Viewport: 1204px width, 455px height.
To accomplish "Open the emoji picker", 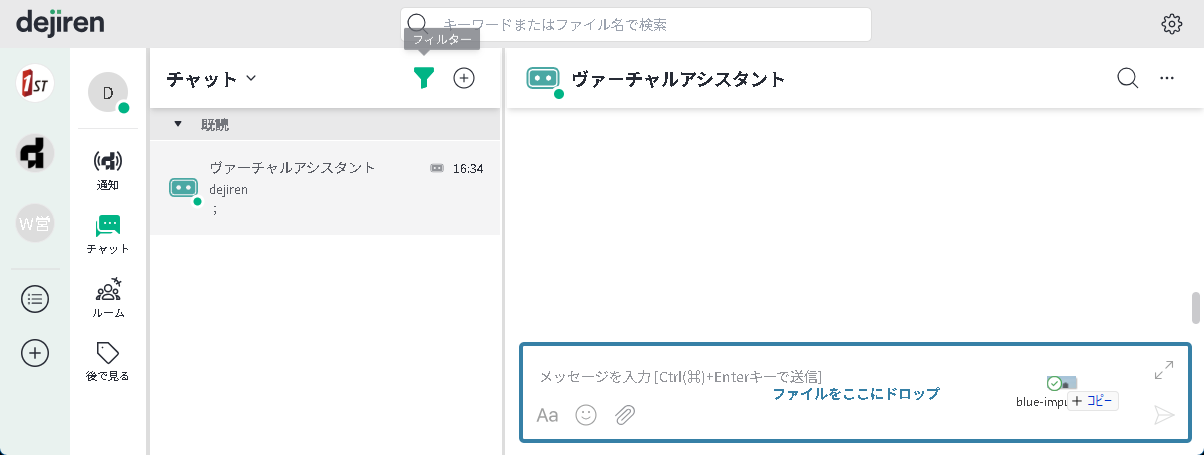I will click(586, 415).
